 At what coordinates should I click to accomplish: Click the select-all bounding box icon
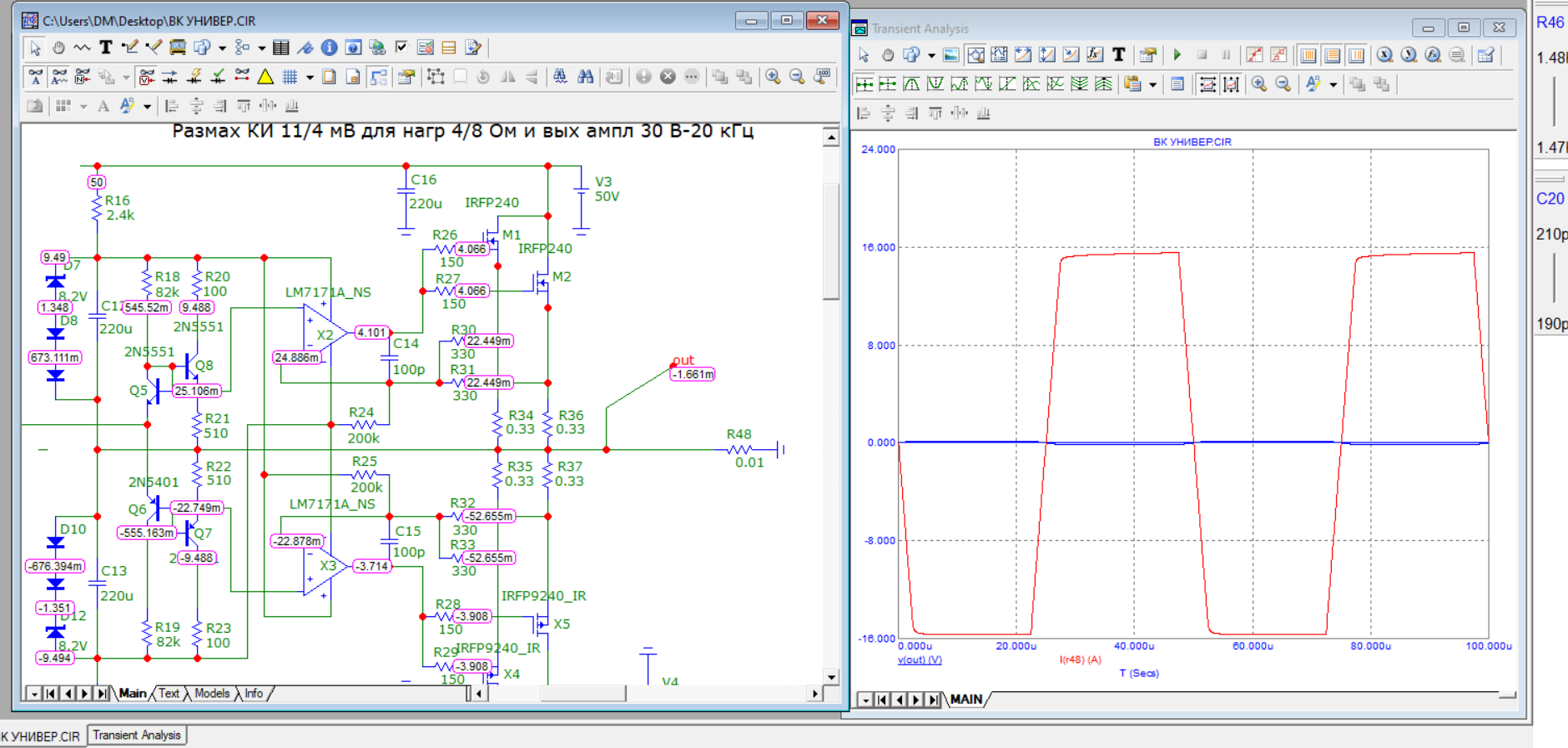point(436,77)
